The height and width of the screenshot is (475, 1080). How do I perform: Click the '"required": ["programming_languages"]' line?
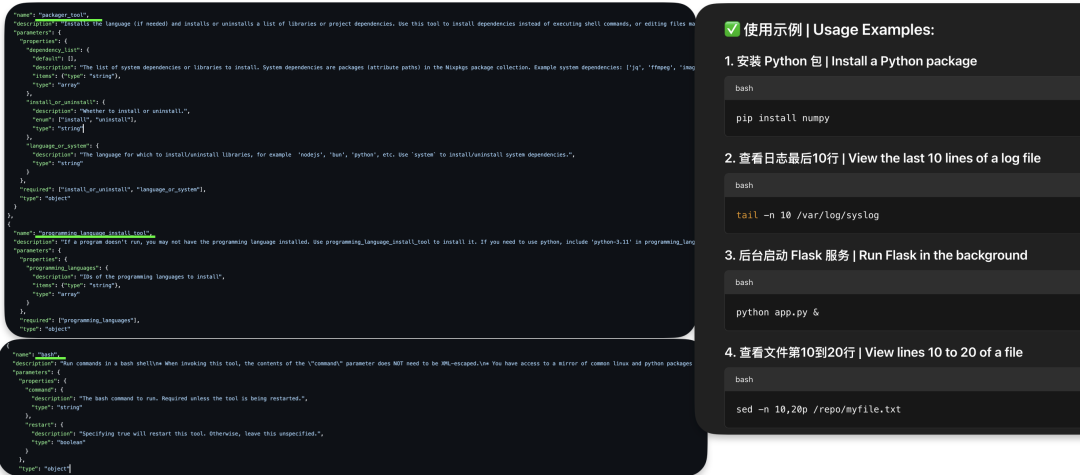[80, 320]
